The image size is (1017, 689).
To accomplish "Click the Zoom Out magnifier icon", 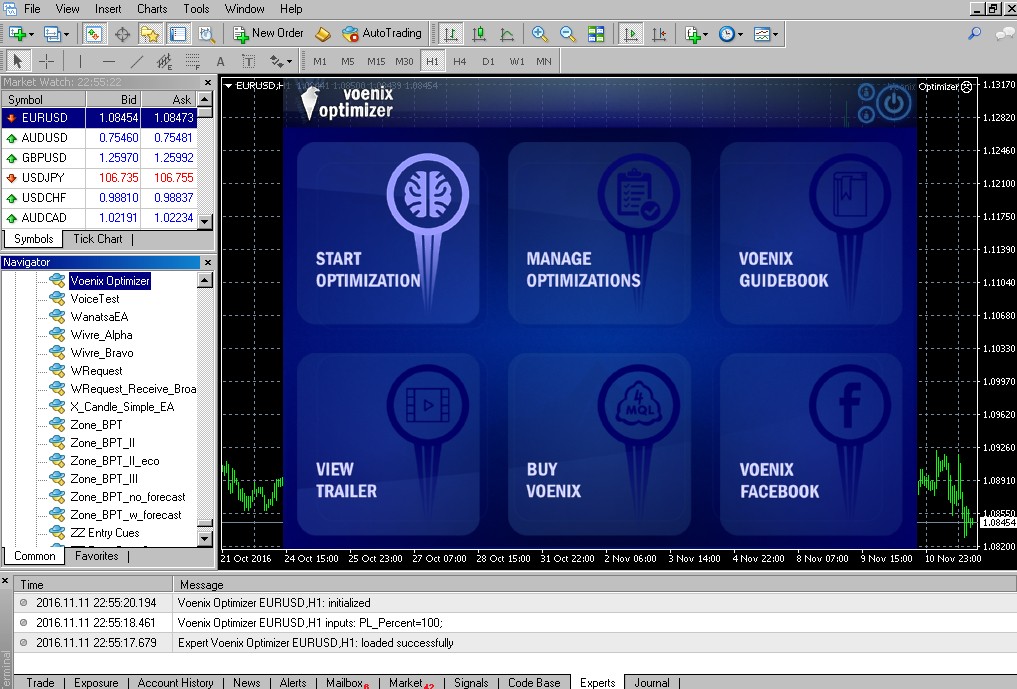I will tap(568, 34).
